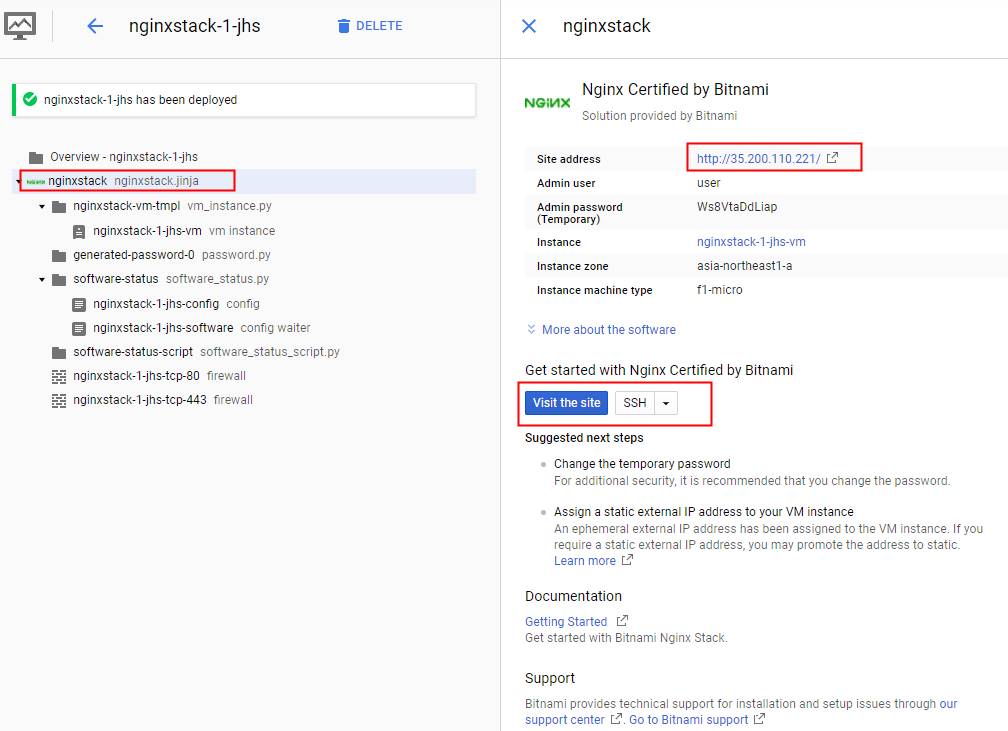Open the Getting Started documentation link

tap(566, 622)
